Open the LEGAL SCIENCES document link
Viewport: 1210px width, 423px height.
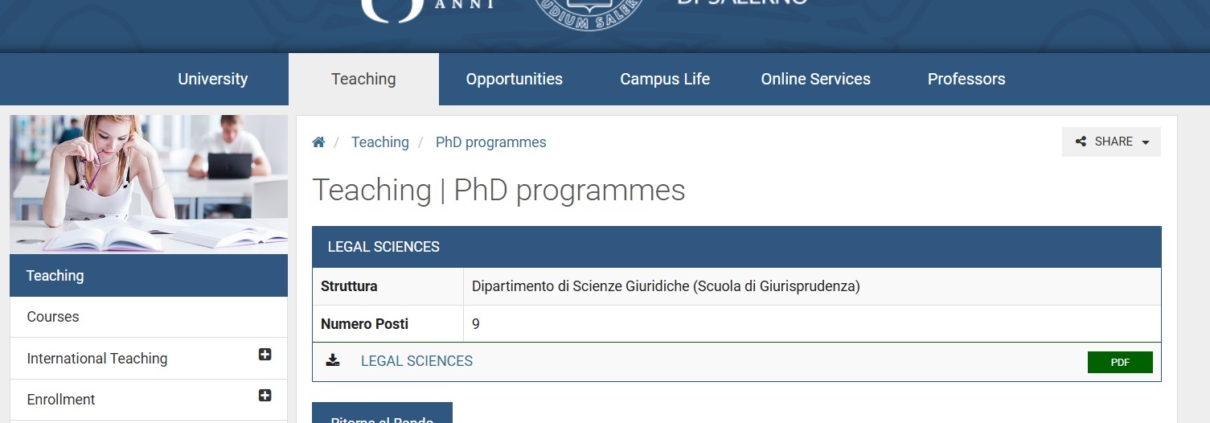[x=417, y=361]
